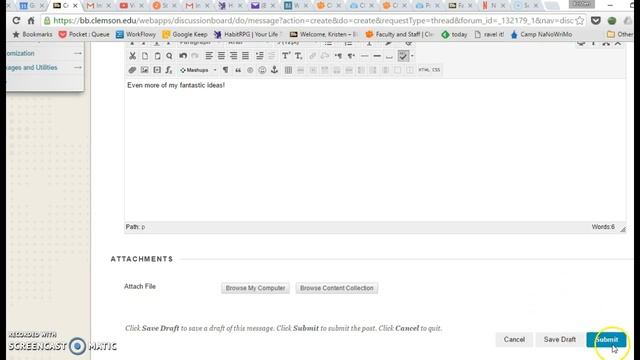Open Faculty and Staff bookmark
This screenshot has width=640, height=360.
tap(400, 35)
